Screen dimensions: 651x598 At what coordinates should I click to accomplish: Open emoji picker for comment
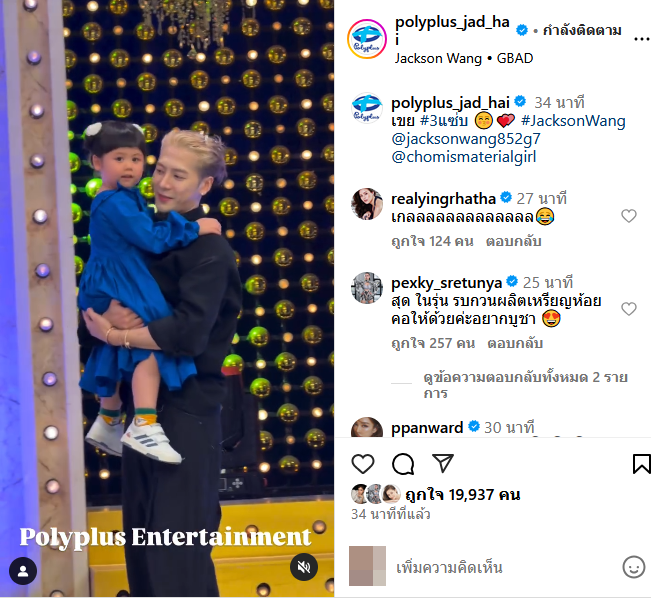pos(634,567)
